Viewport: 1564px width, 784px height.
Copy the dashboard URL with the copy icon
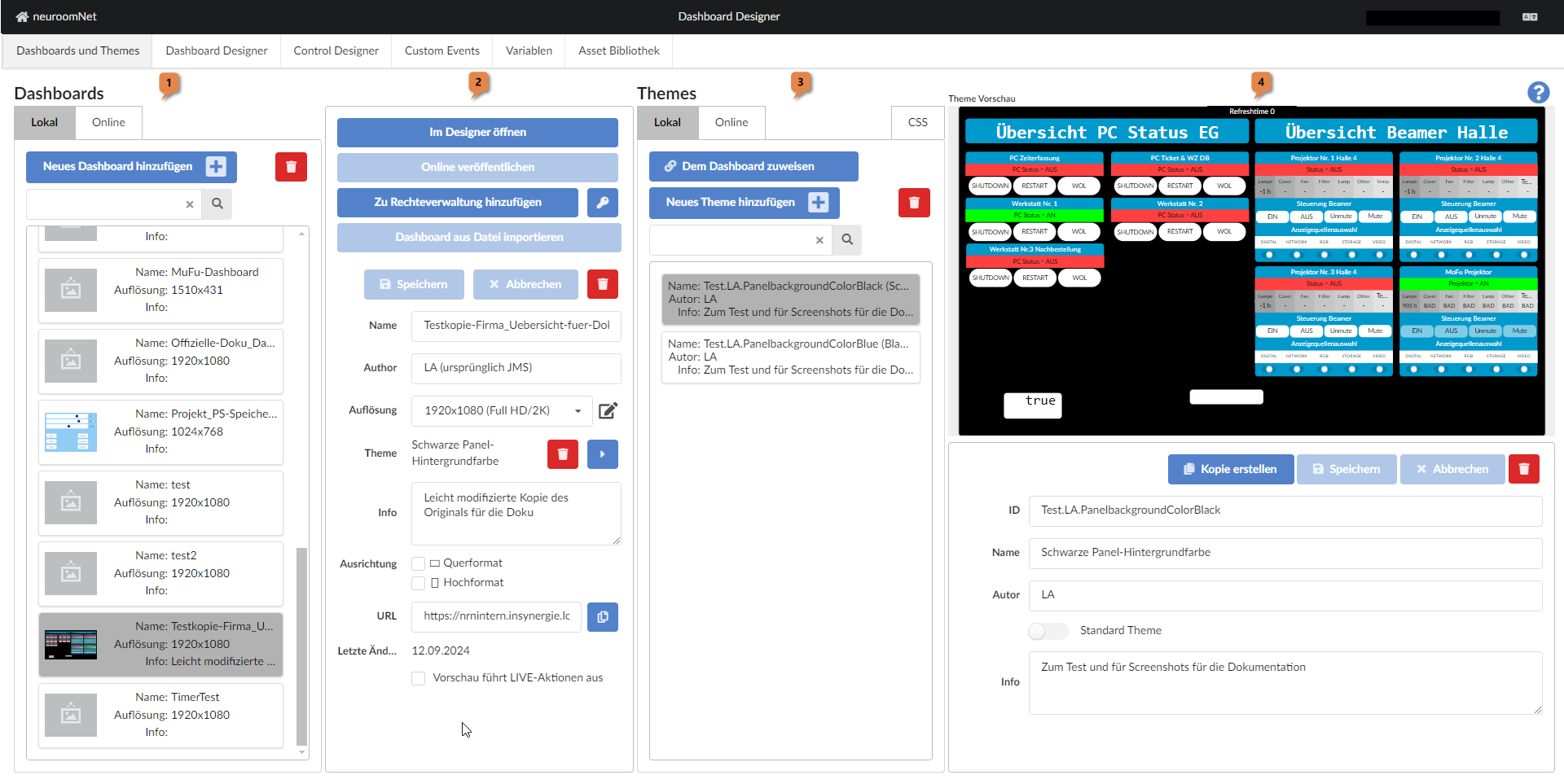click(603, 616)
